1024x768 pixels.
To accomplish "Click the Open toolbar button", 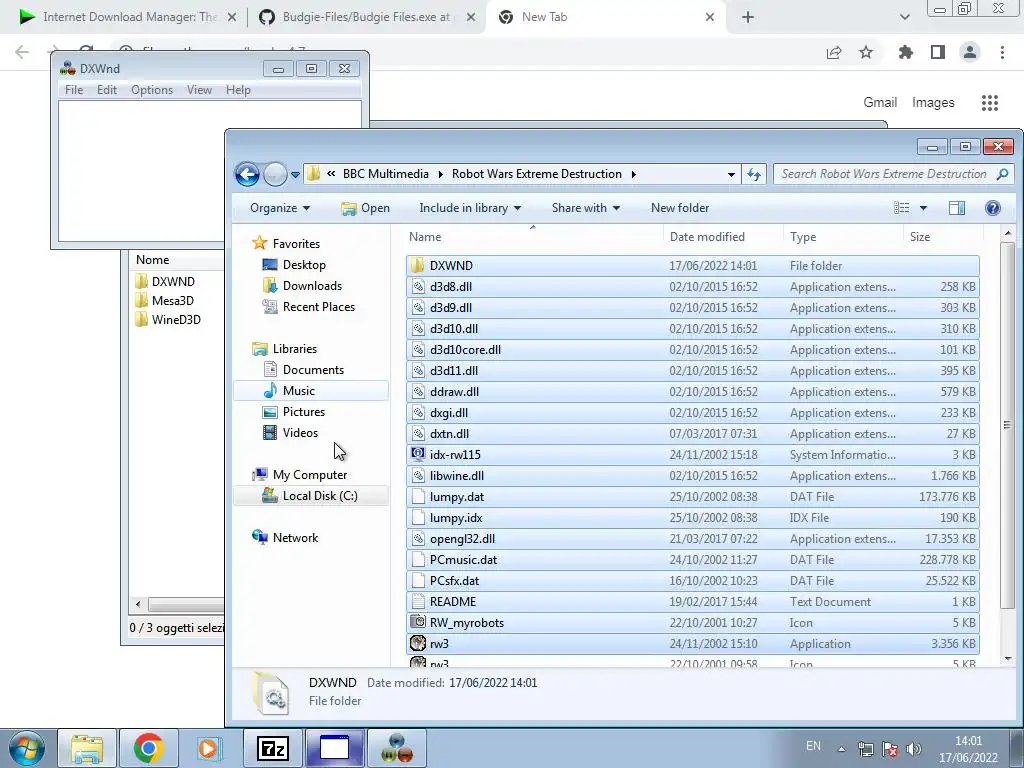I will [366, 208].
